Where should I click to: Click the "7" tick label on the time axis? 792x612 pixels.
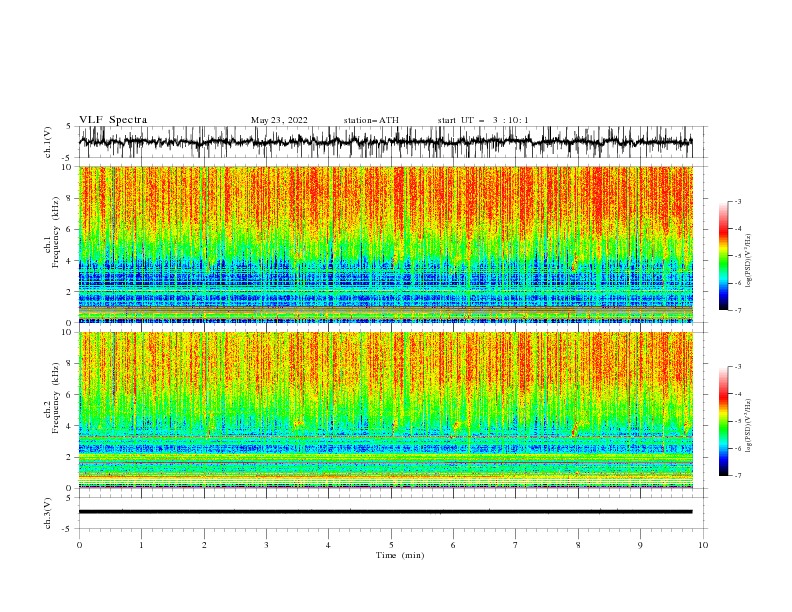(516, 545)
